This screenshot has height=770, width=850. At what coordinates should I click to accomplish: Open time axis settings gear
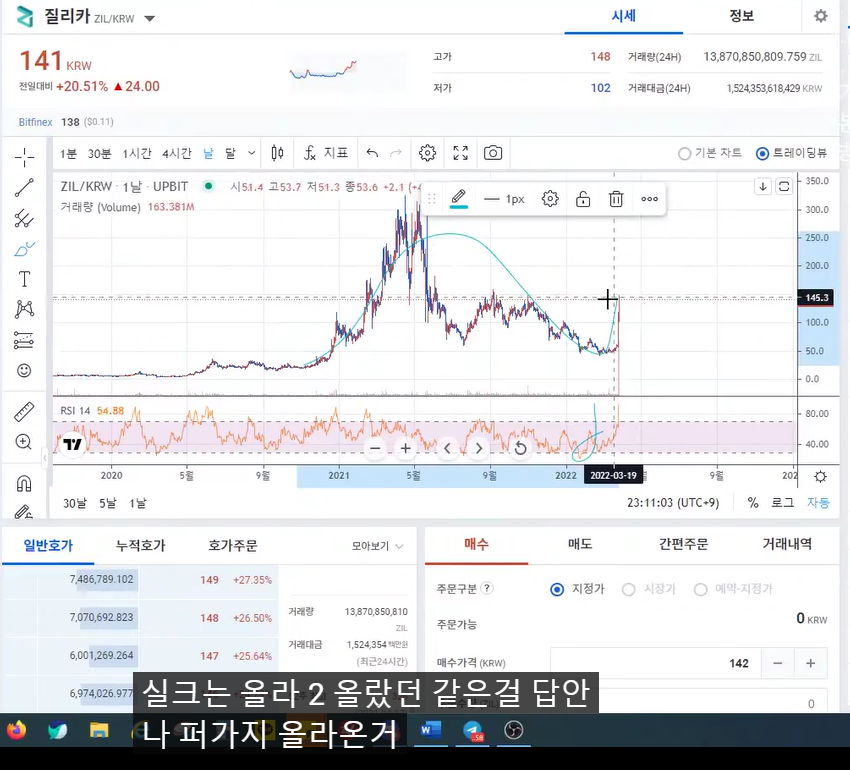[x=820, y=477]
